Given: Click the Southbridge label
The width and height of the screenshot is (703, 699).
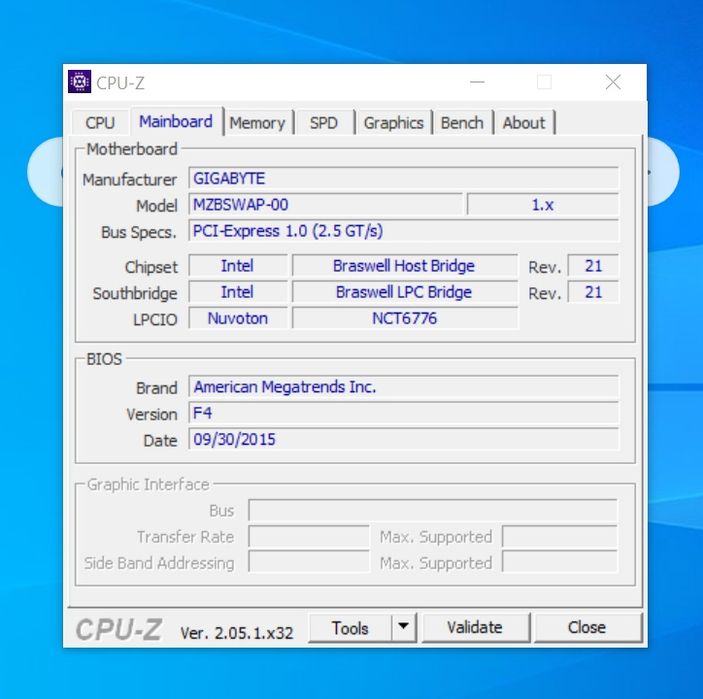Looking at the screenshot, I should [135, 293].
